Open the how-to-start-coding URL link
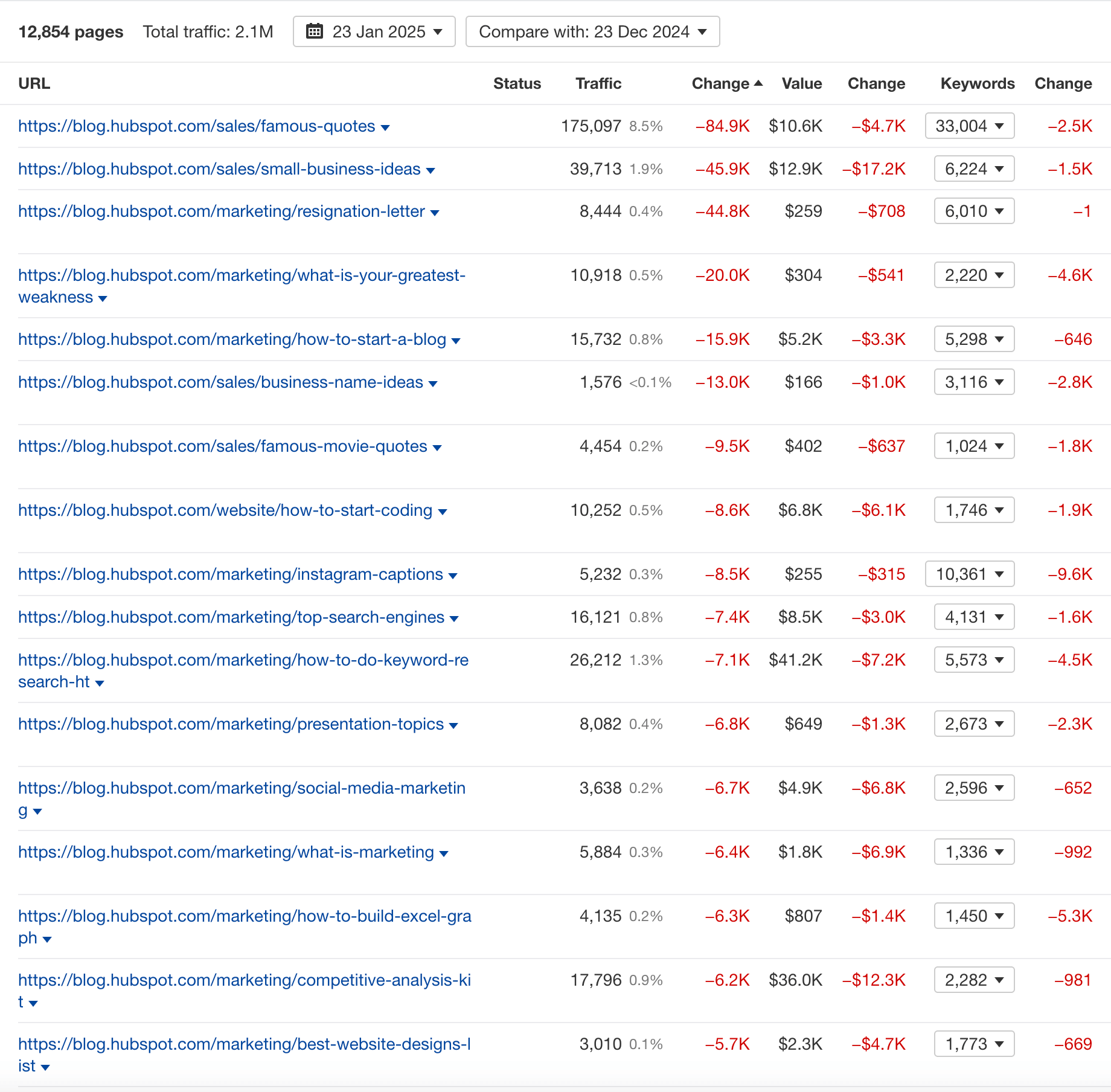This screenshot has width=1111, height=1092. tap(225, 510)
